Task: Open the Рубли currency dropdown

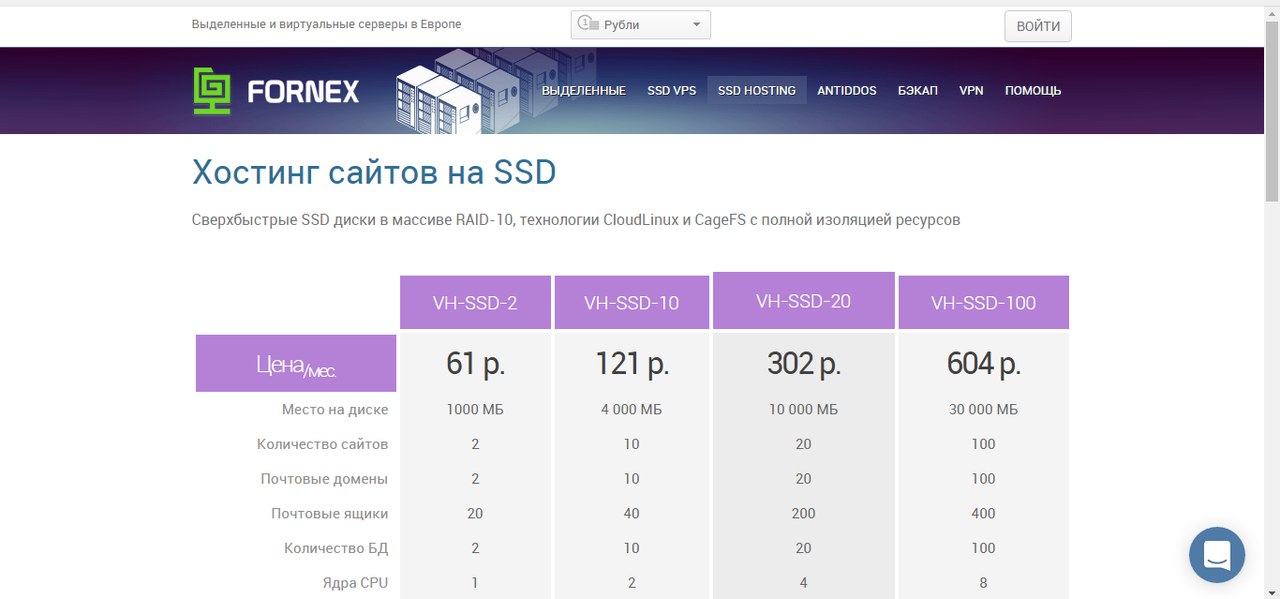Action: [640, 25]
